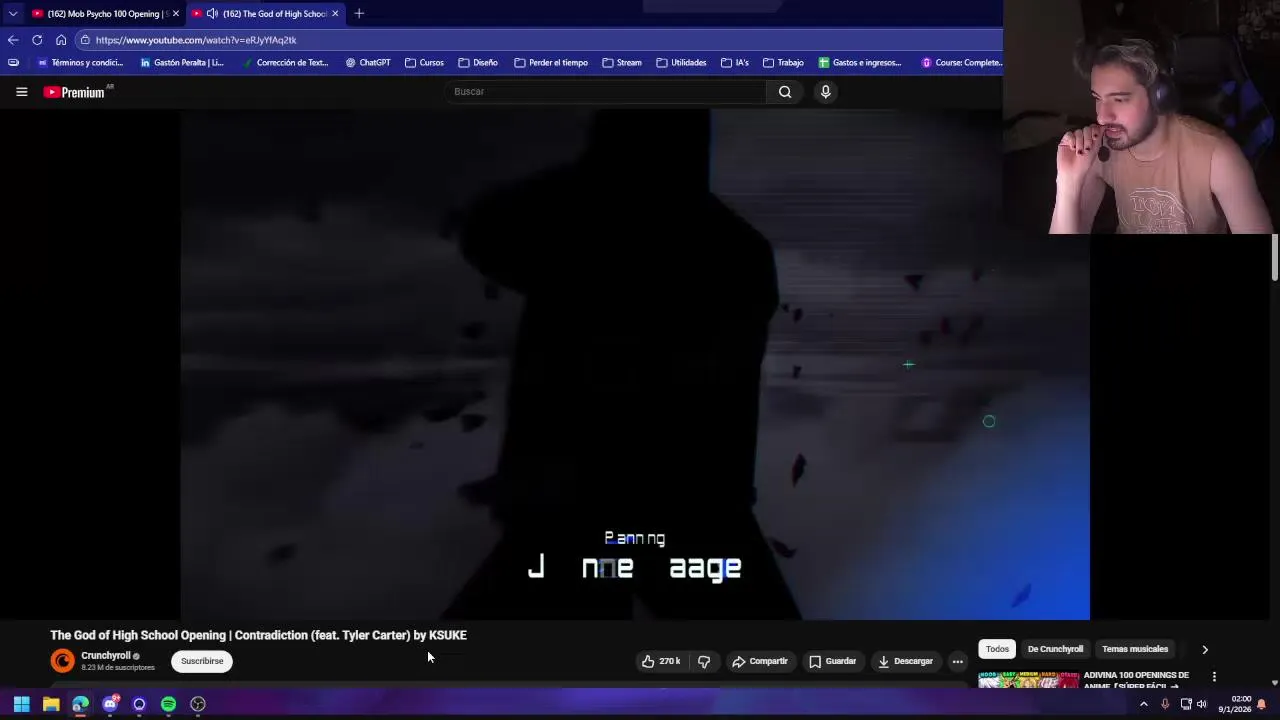Click the '8,23 M de suscriptores' subscriber count
Screen dimensions: 1280x720
click(118, 668)
